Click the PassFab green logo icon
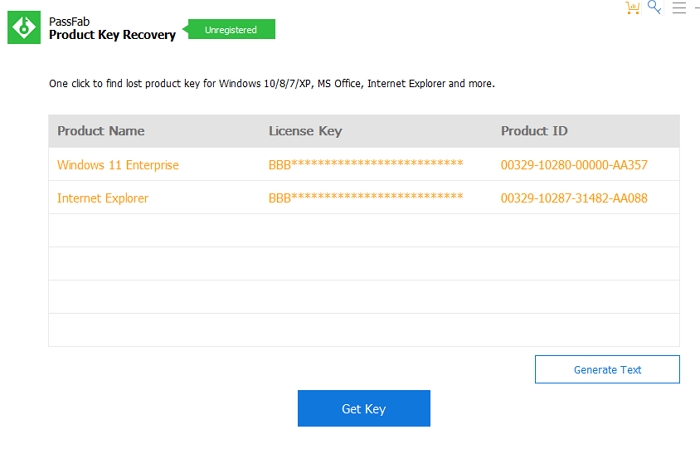The width and height of the screenshot is (700, 454). (24, 27)
